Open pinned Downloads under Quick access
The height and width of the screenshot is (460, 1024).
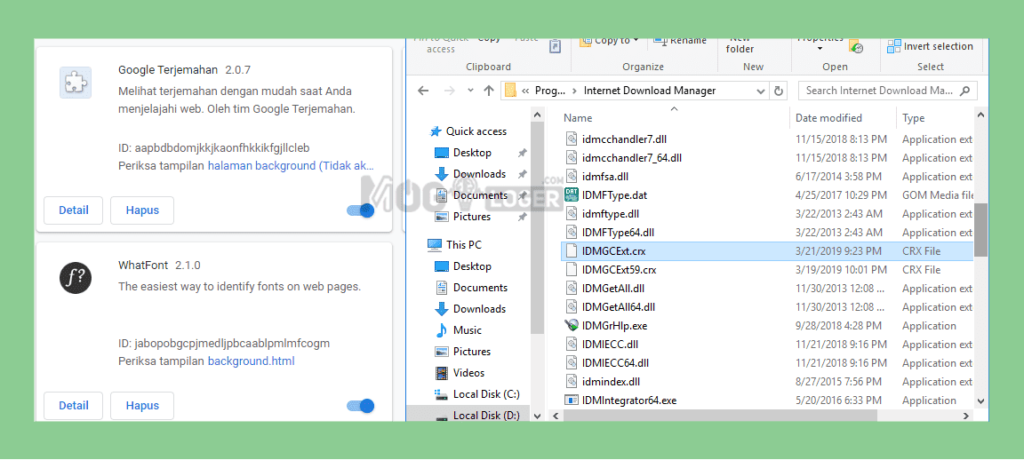(479, 174)
